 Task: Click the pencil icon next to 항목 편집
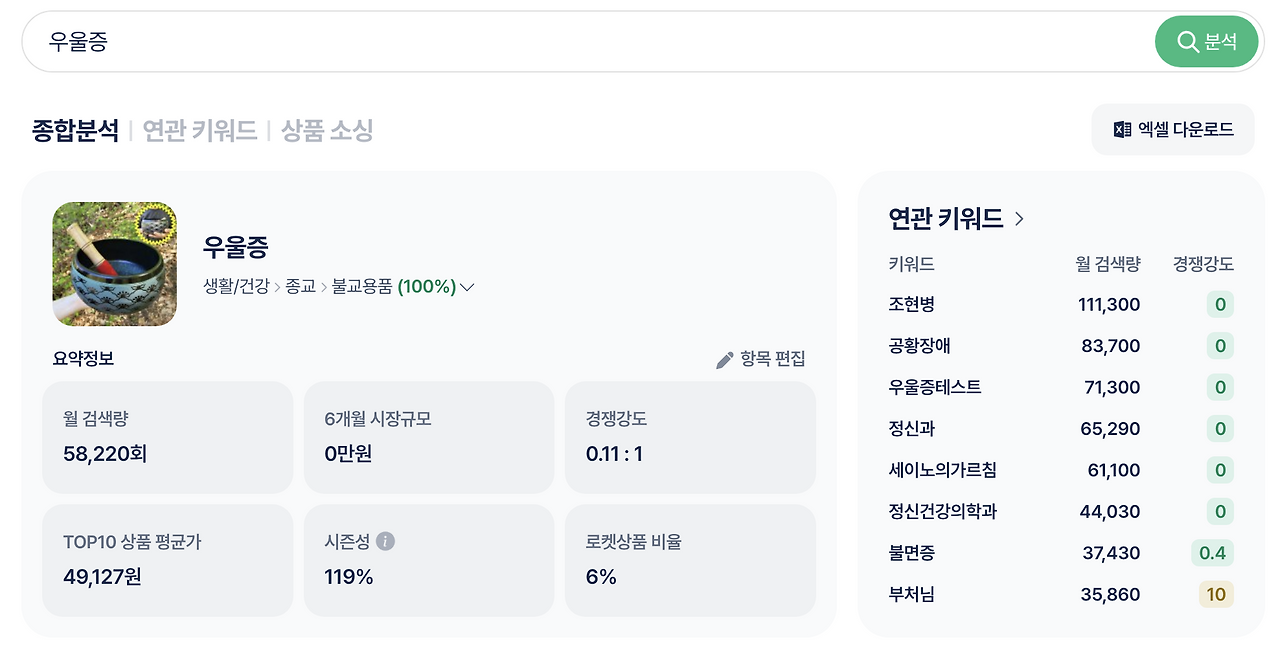[x=724, y=360]
